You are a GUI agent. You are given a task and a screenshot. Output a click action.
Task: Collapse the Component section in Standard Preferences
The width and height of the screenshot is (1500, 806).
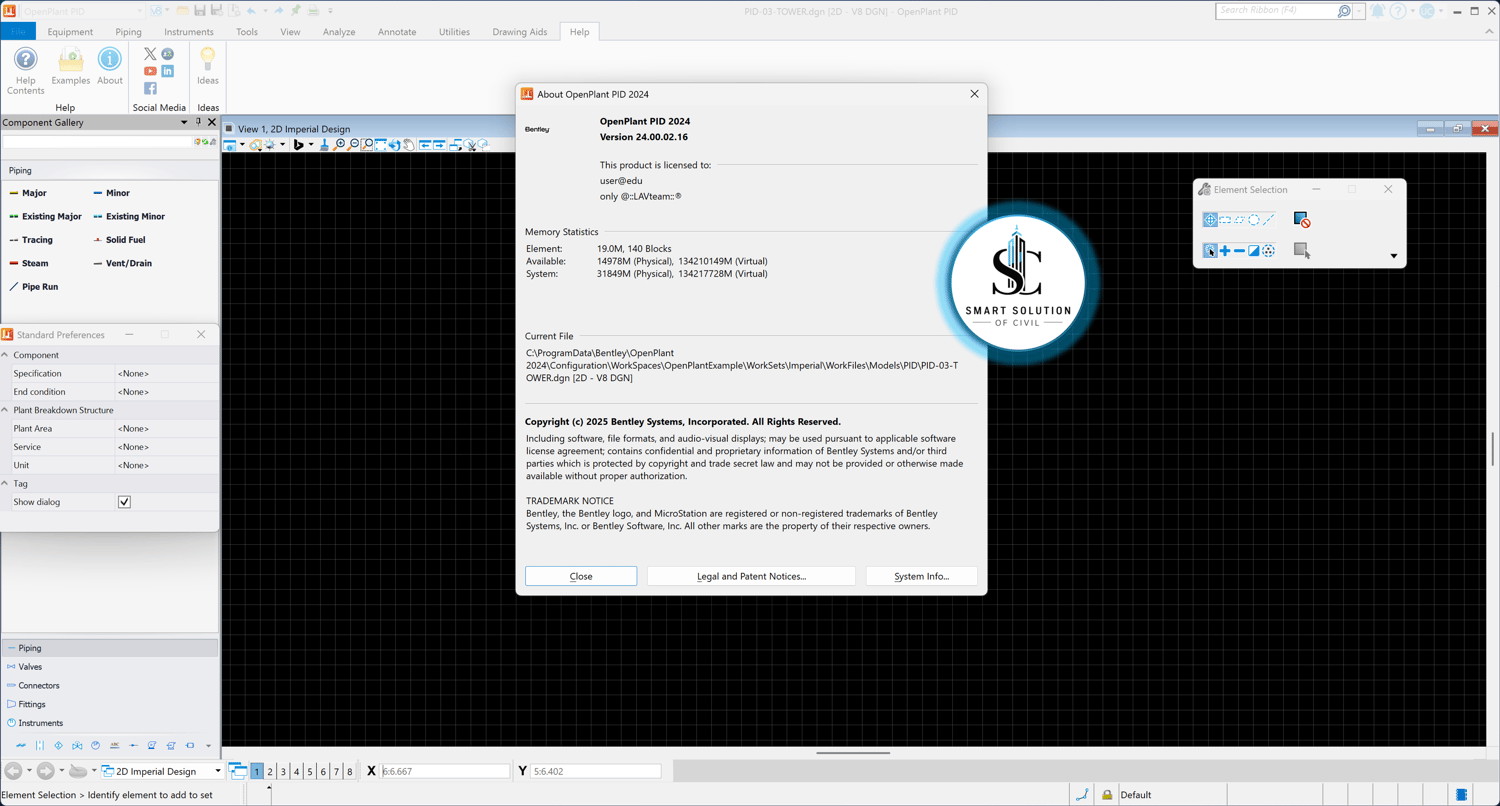5,355
